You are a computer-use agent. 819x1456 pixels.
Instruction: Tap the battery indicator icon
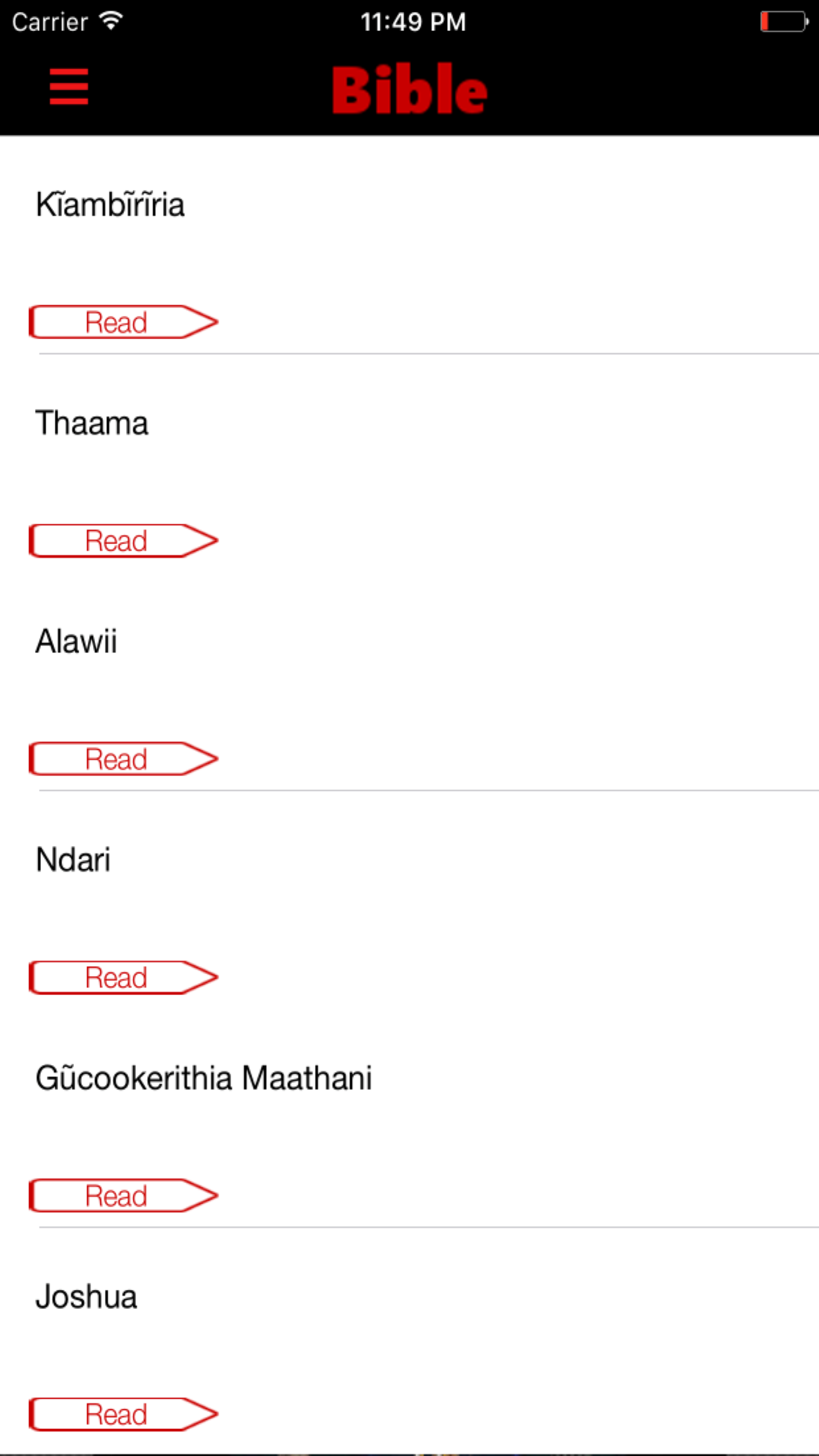pyautogui.click(x=783, y=22)
